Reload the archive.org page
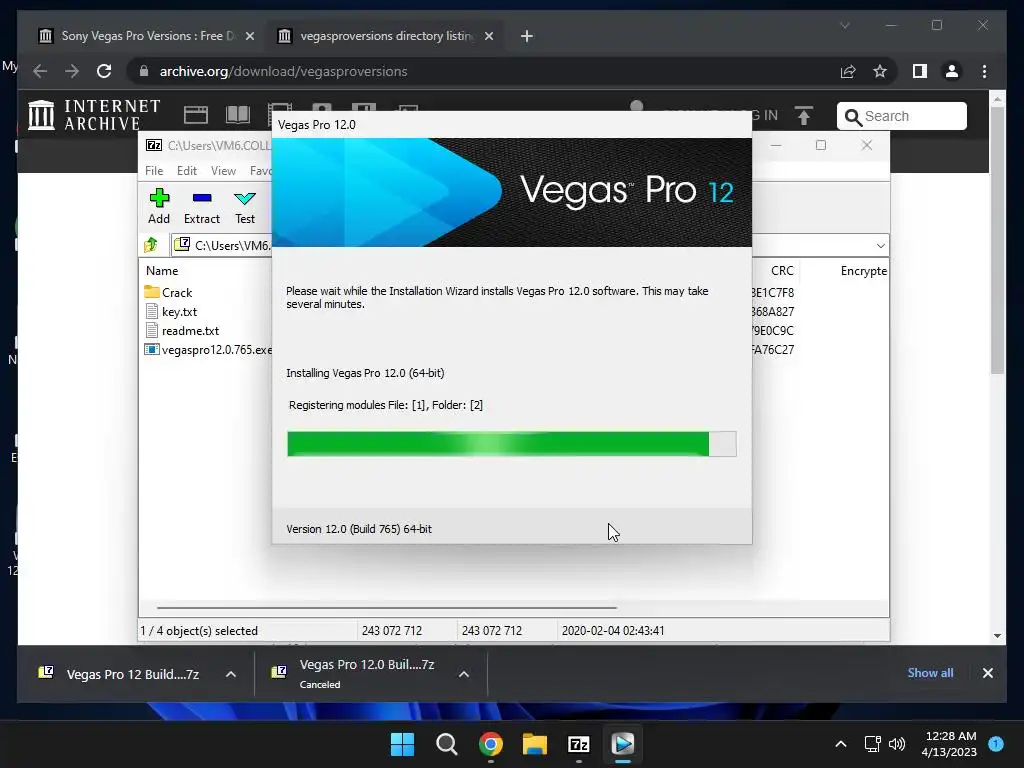1024x768 pixels. point(104,71)
